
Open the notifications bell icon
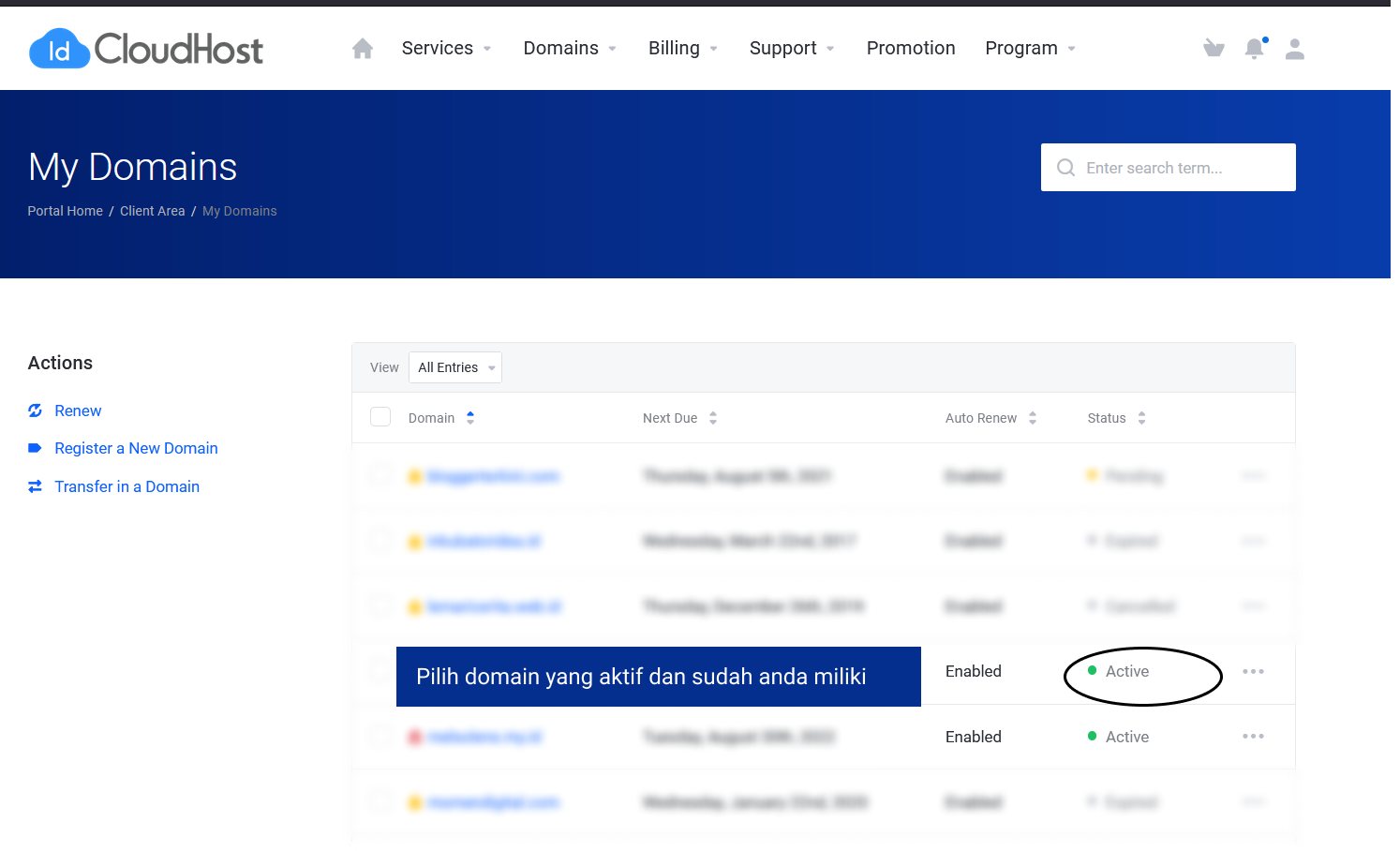click(x=1254, y=49)
